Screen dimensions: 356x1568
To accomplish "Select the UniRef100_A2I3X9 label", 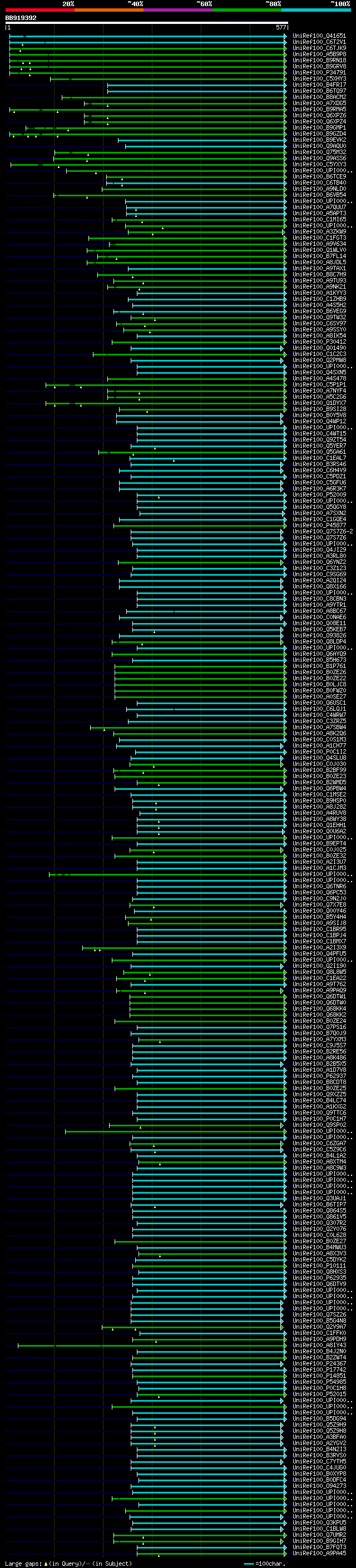I will coord(319,947).
